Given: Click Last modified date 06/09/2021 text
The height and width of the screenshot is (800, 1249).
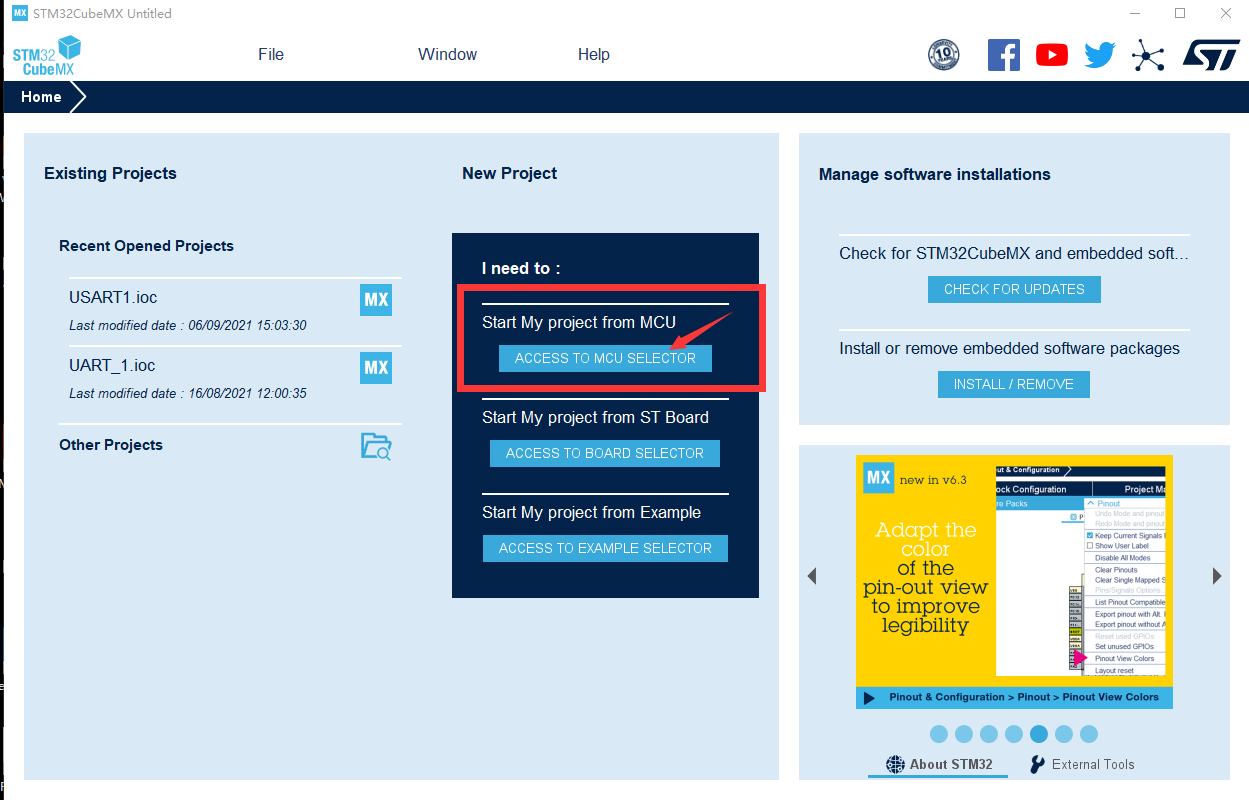Looking at the screenshot, I should [x=188, y=326].
